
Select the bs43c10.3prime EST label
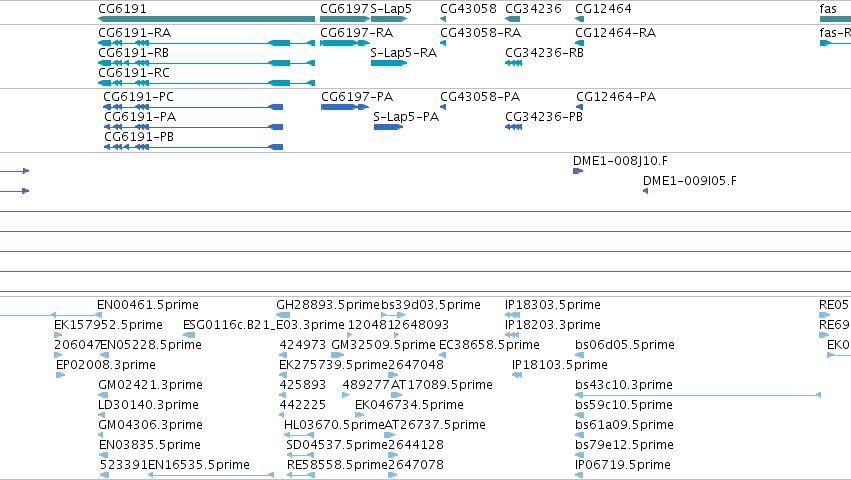pyautogui.click(x=624, y=385)
